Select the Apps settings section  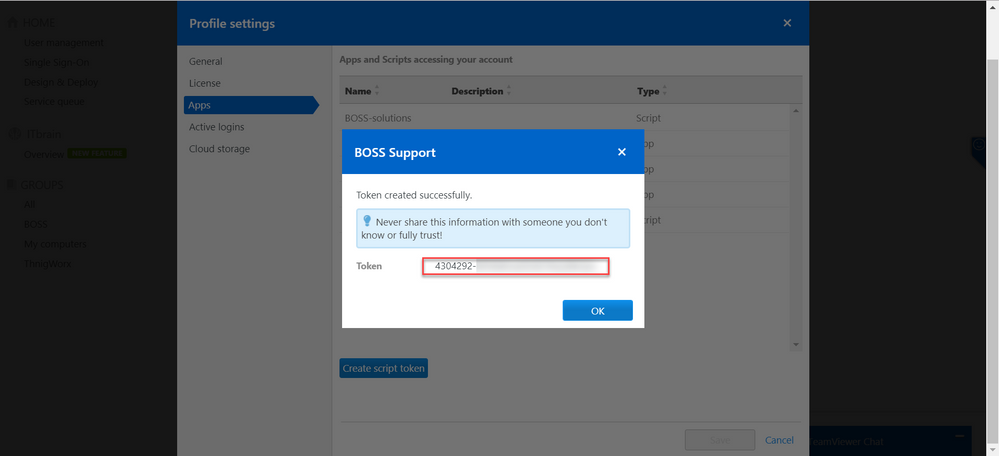click(252, 105)
